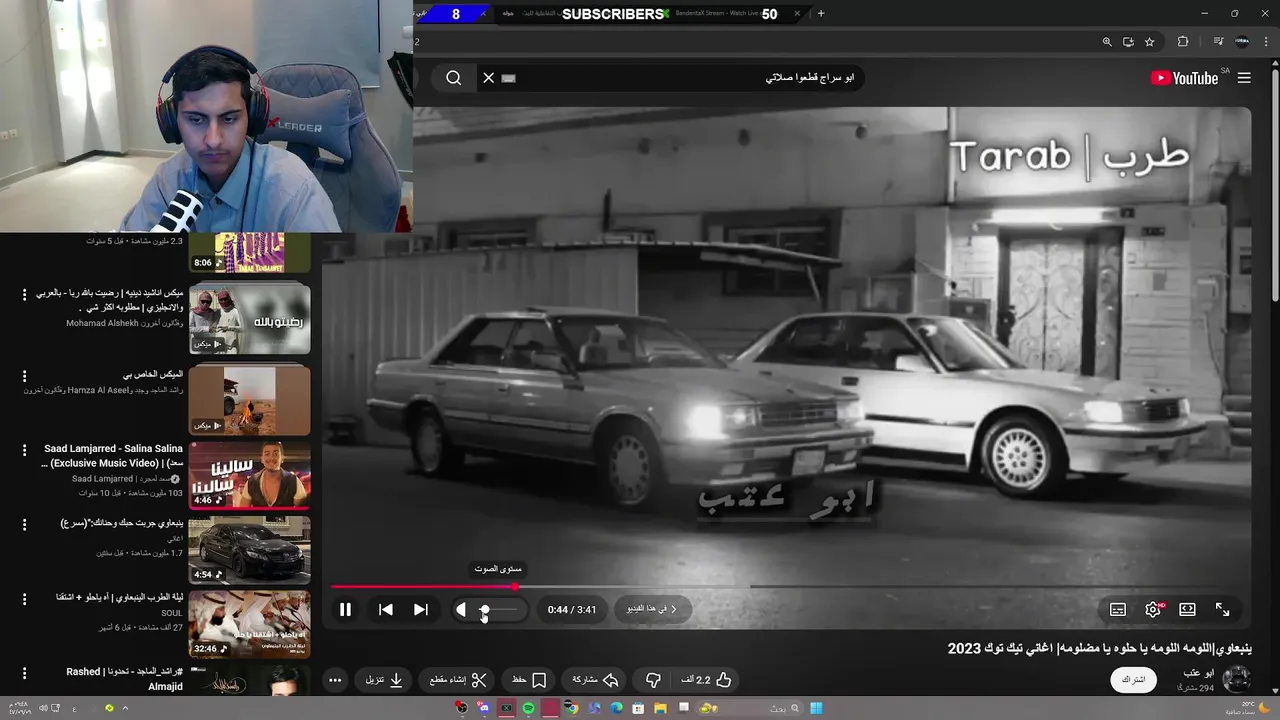Open options menu for ميكس اناشيد دينيه

25,295
